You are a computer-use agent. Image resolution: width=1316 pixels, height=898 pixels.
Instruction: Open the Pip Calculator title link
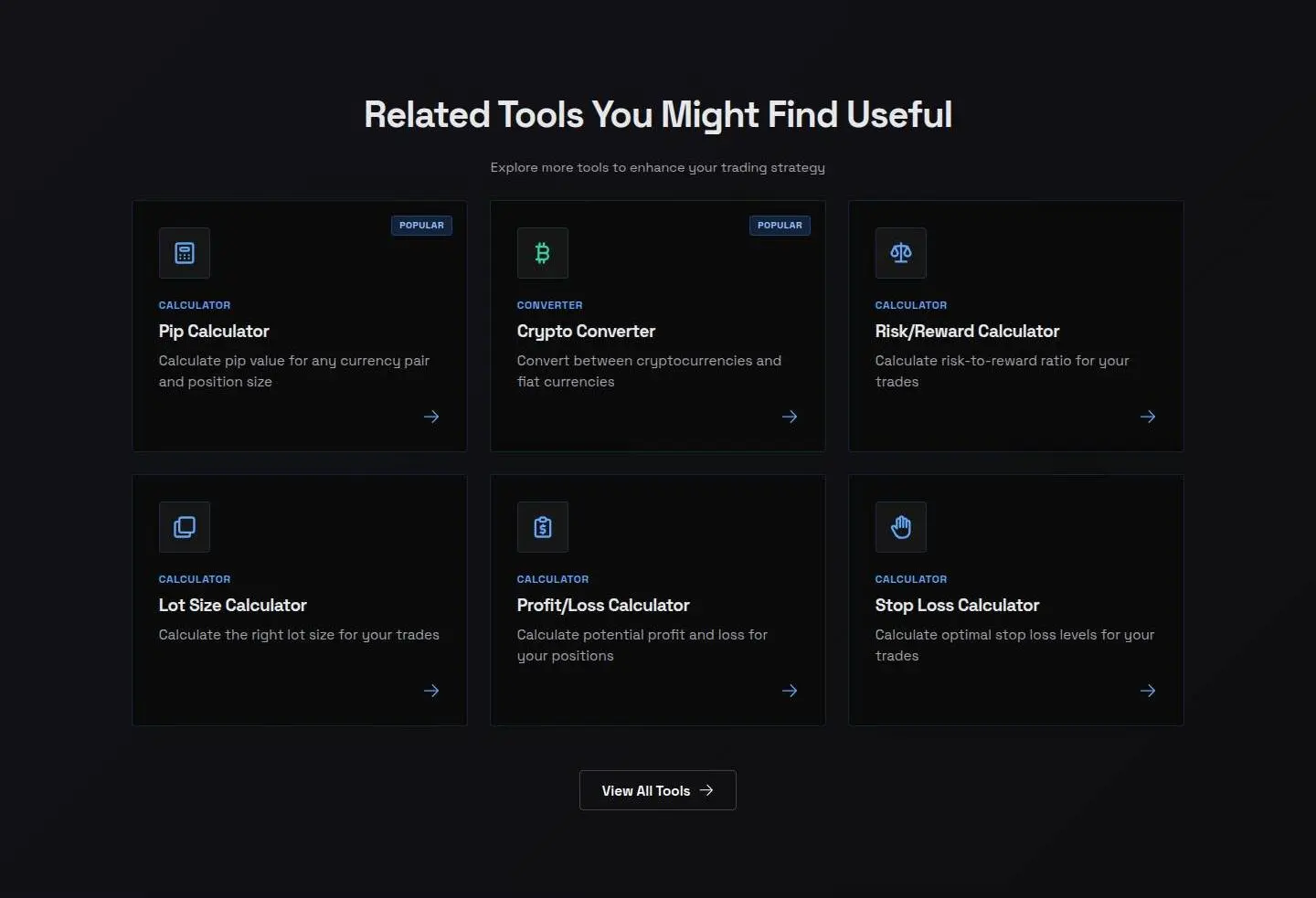[x=214, y=332]
